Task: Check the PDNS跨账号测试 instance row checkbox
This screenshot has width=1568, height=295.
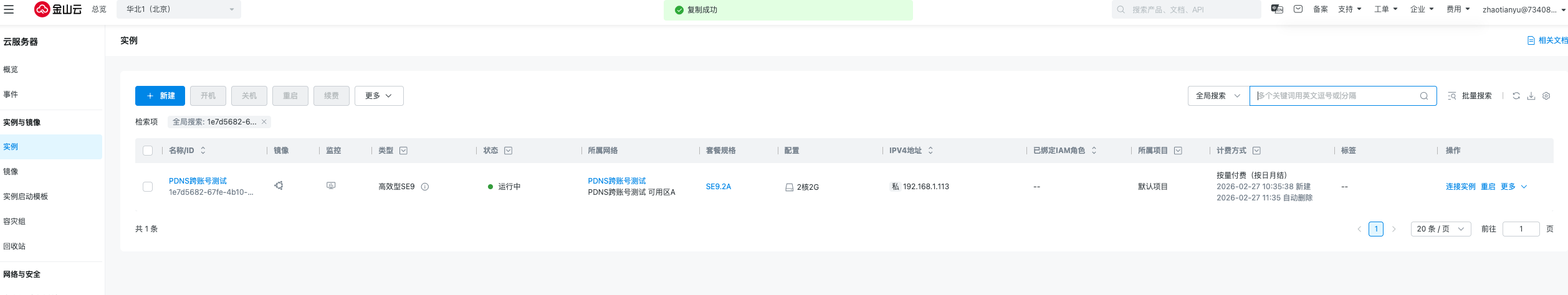Action: [x=148, y=187]
